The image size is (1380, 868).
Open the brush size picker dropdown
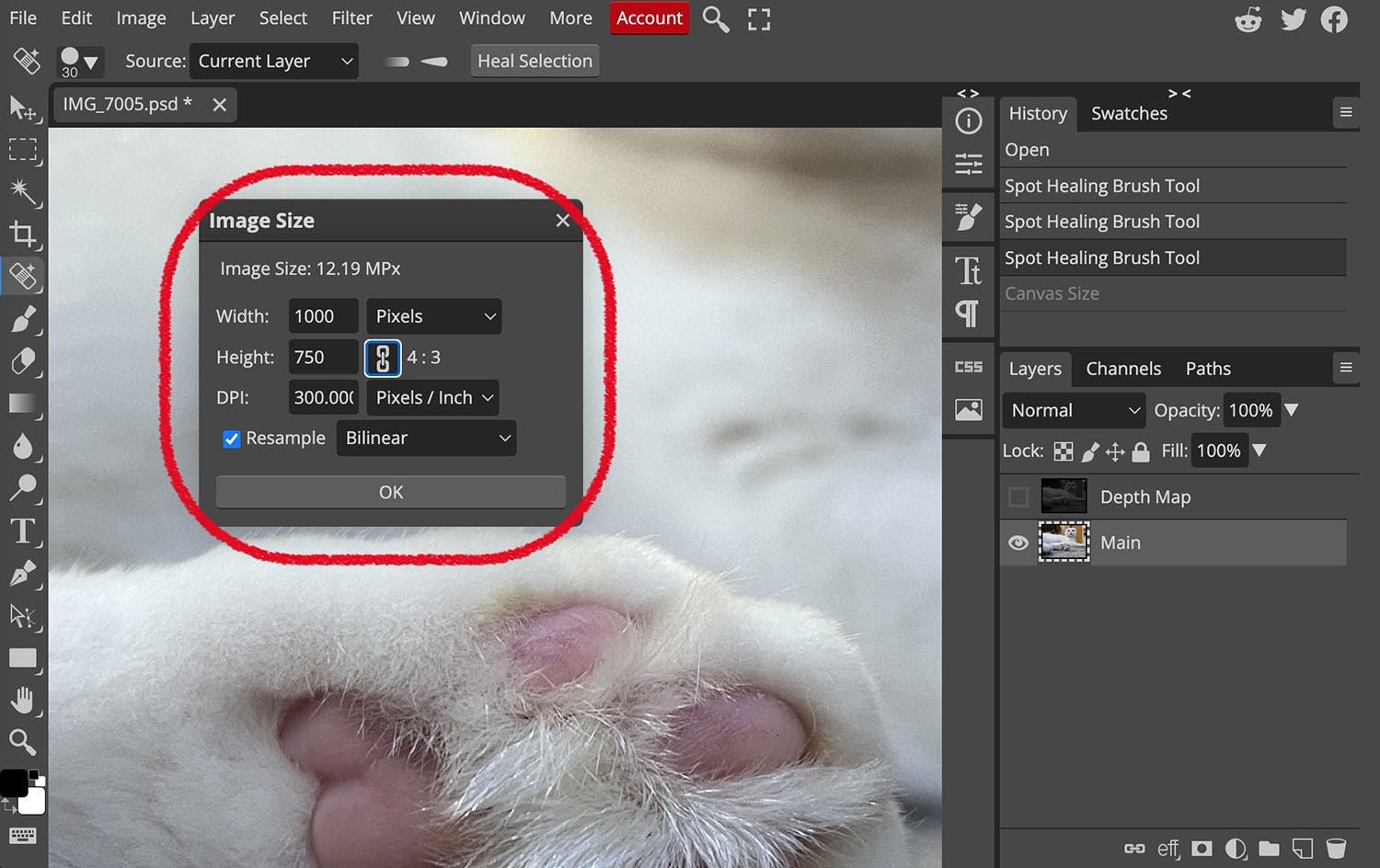[79, 63]
